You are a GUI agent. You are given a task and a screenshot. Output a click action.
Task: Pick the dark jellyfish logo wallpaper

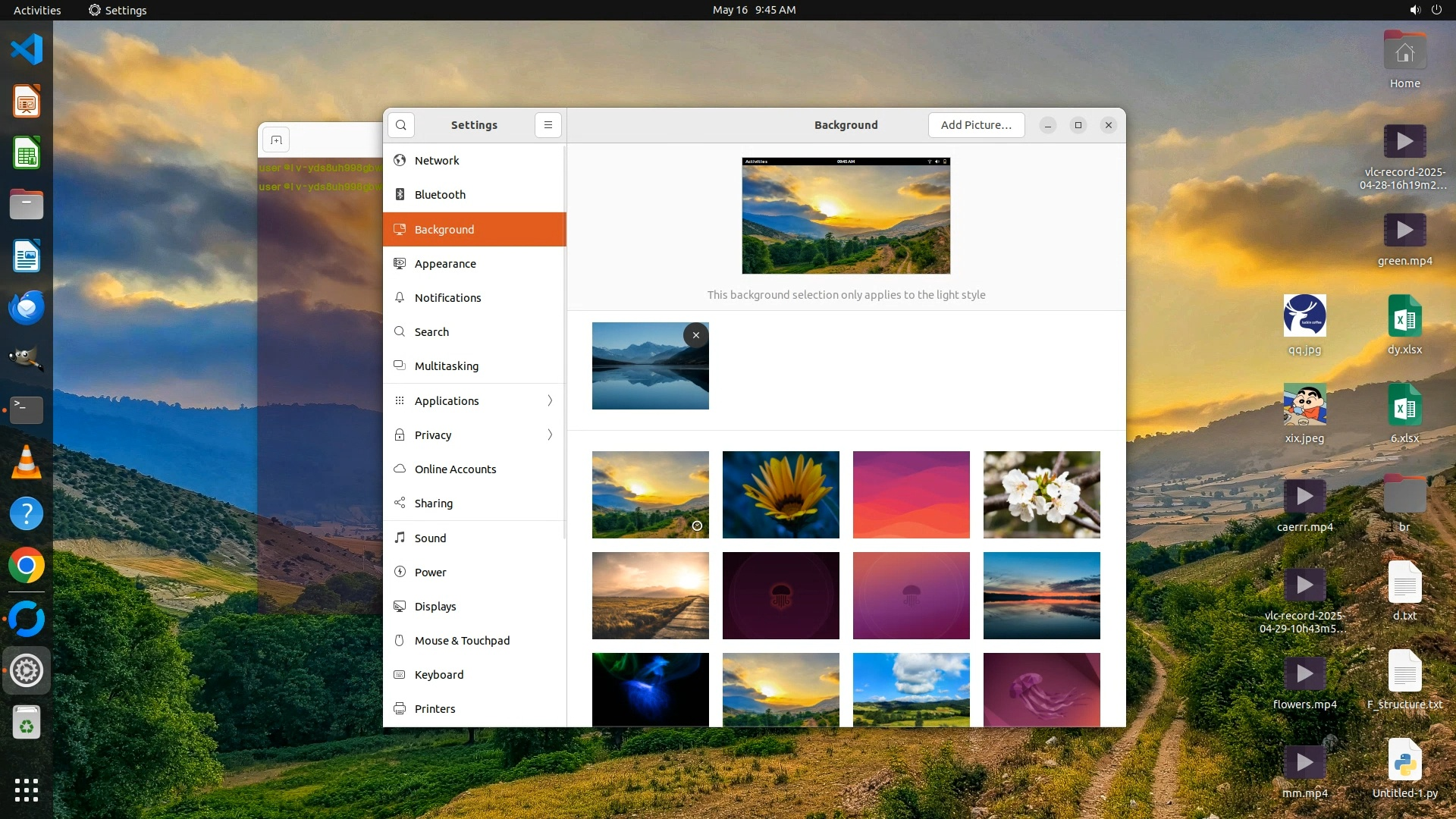pyautogui.click(x=780, y=595)
